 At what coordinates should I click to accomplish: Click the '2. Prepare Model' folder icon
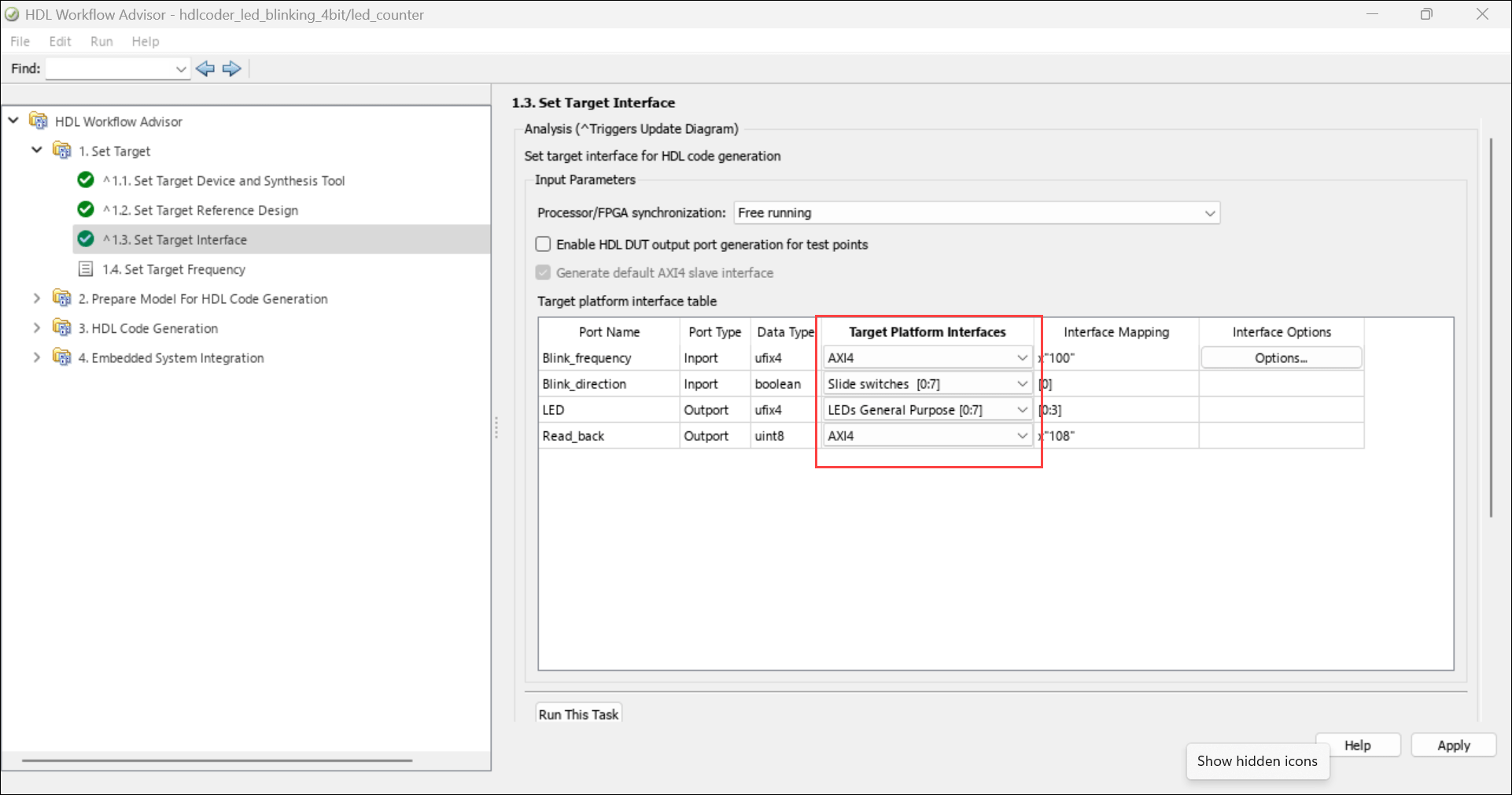click(x=62, y=298)
